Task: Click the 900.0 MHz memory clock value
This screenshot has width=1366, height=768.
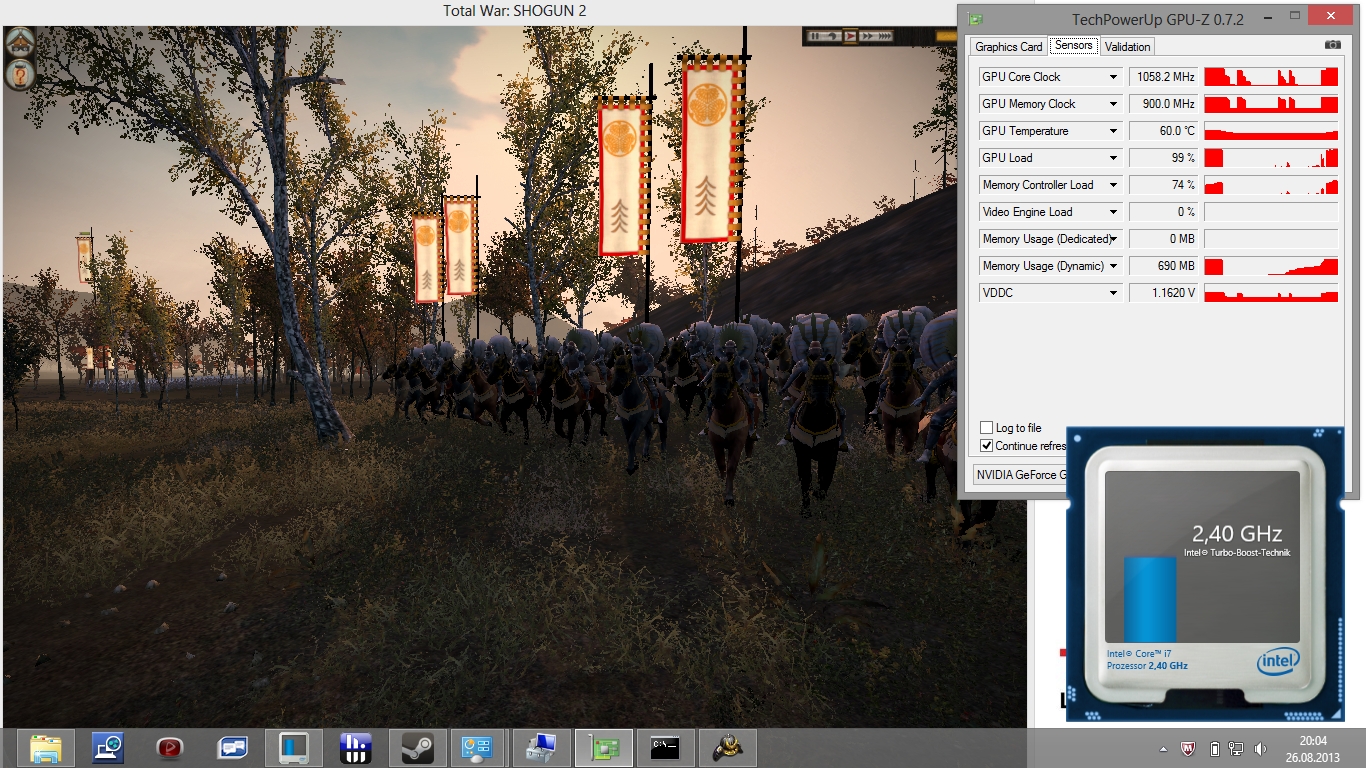Action: (1164, 104)
